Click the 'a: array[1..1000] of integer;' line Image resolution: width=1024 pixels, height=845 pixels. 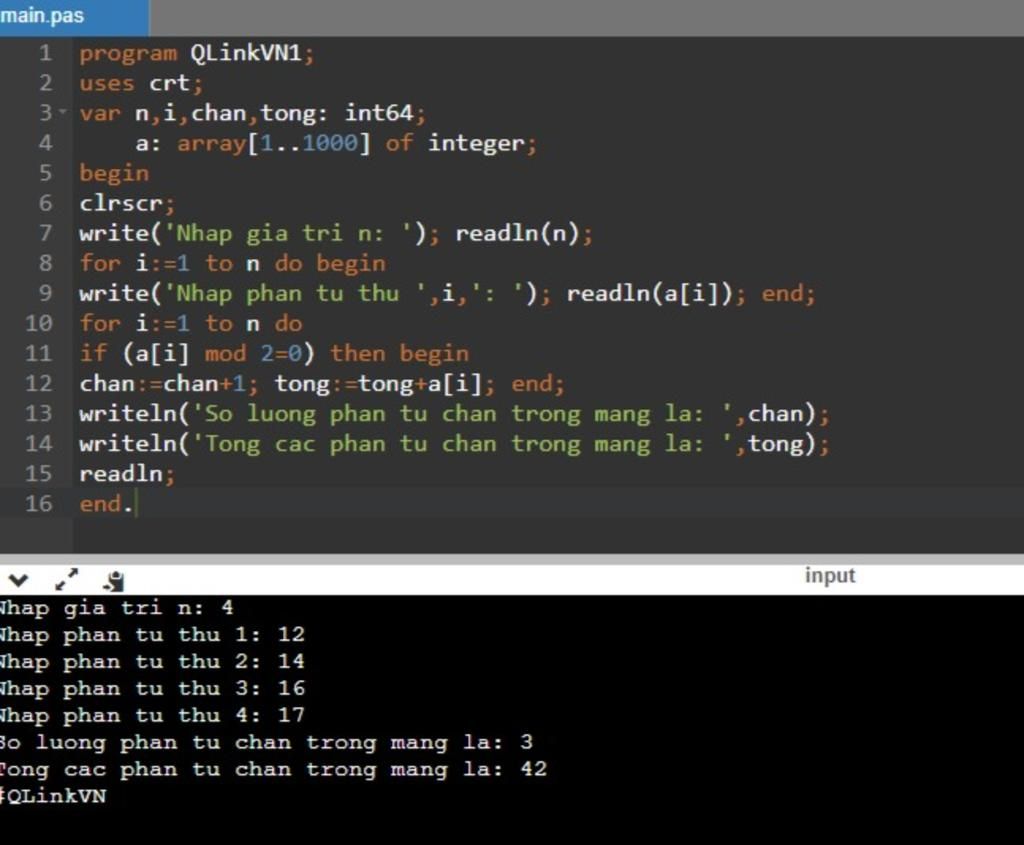[x=336, y=143]
